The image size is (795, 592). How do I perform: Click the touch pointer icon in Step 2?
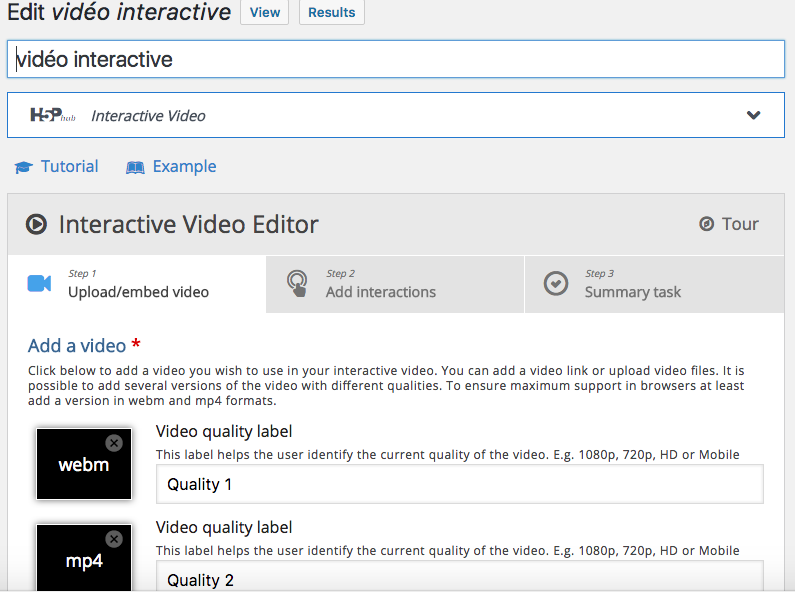[x=297, y=283]
